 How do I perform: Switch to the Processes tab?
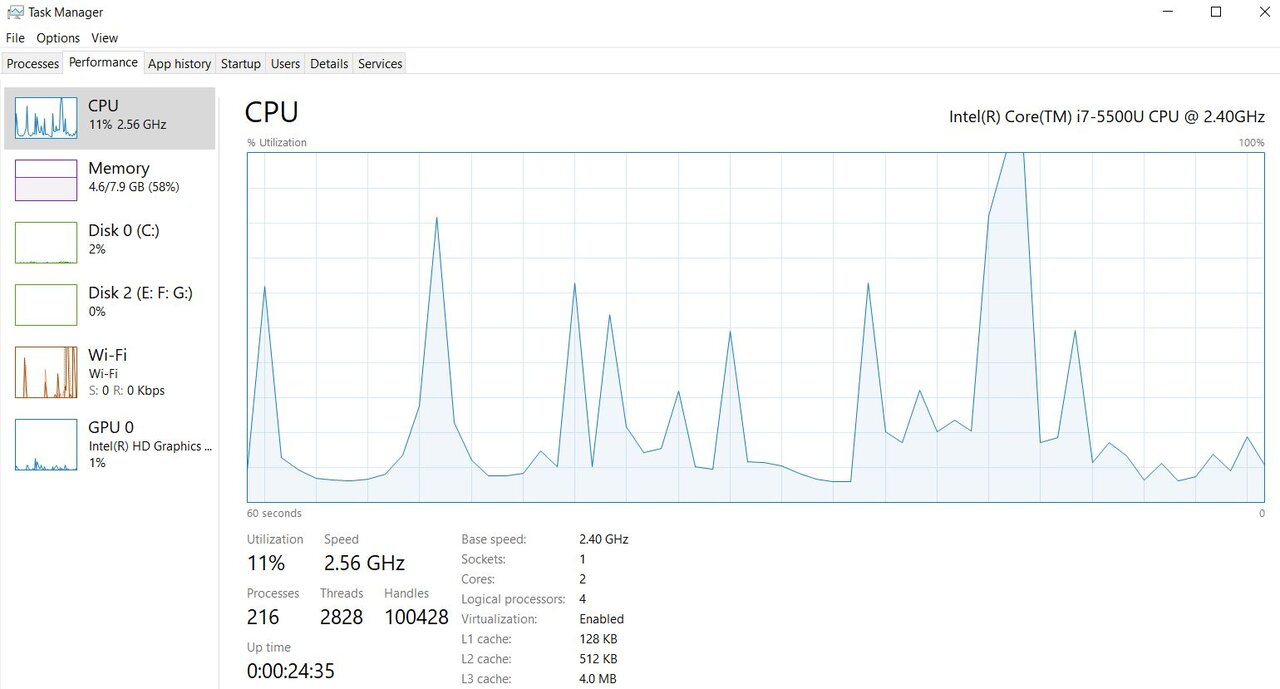pyautogui.click(x=33, y=64)
